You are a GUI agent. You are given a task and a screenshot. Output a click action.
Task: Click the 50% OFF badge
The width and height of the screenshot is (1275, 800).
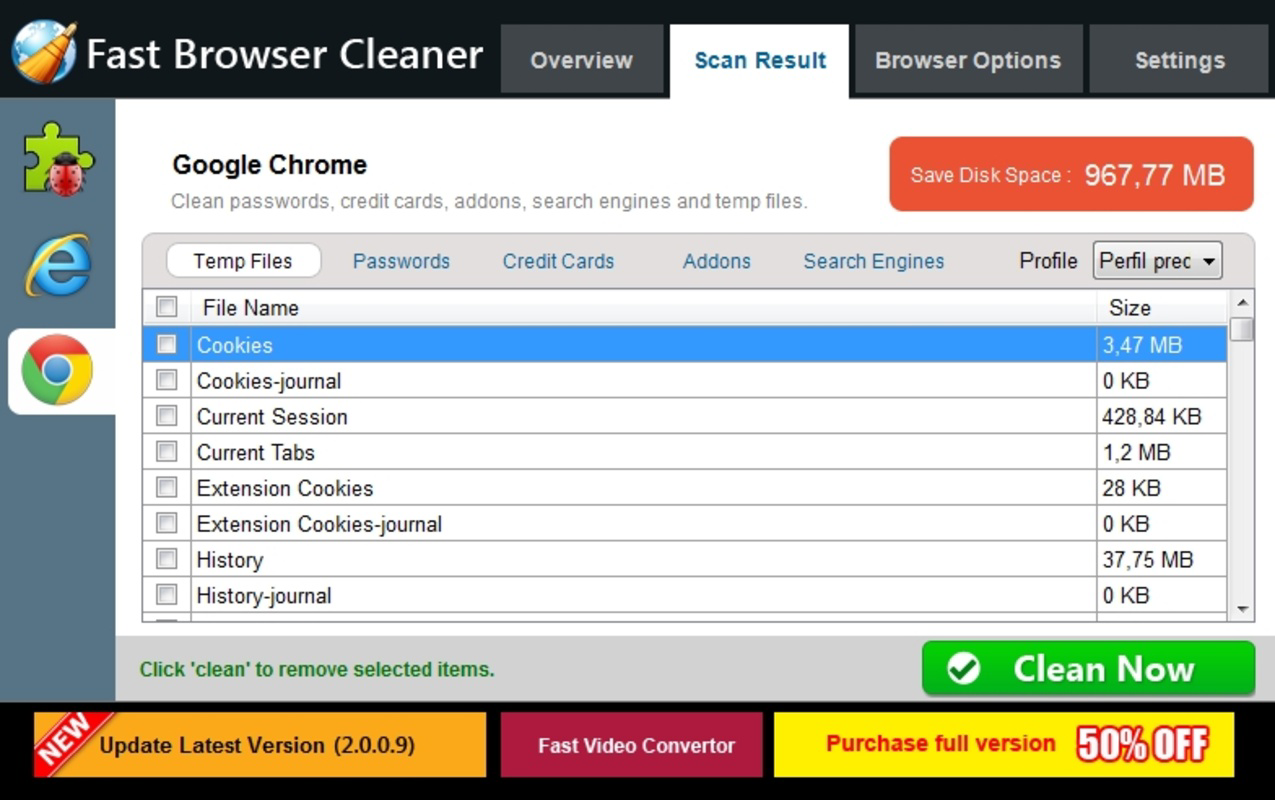click(1143, 744)
